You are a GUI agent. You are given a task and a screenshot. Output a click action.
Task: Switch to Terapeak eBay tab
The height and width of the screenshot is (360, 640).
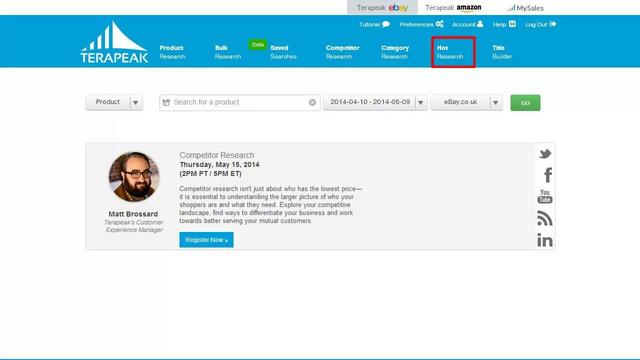point(382,8)
